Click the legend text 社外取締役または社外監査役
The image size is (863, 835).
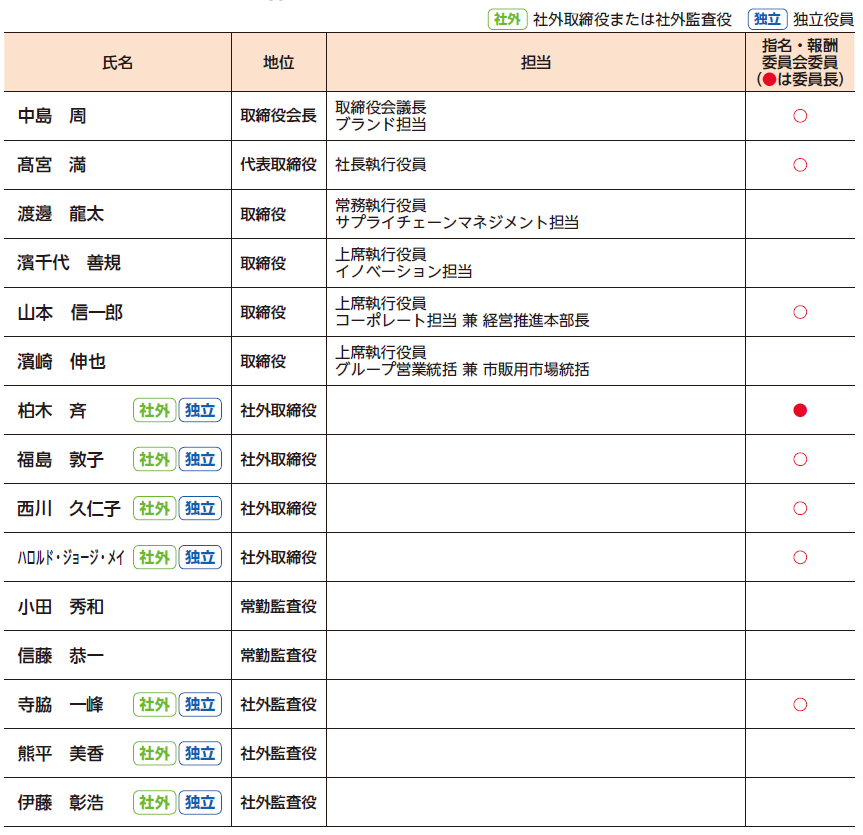[x=632, y=20]
